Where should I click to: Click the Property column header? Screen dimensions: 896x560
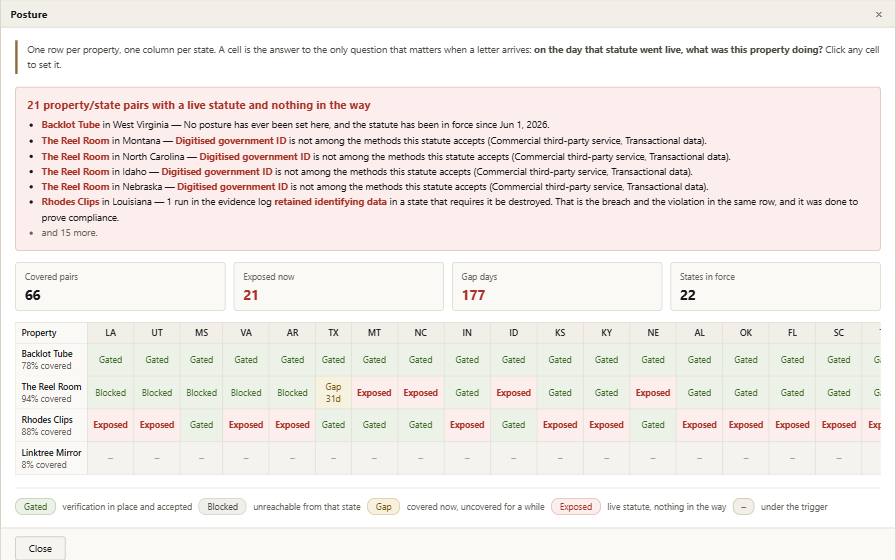click(51, 333)
